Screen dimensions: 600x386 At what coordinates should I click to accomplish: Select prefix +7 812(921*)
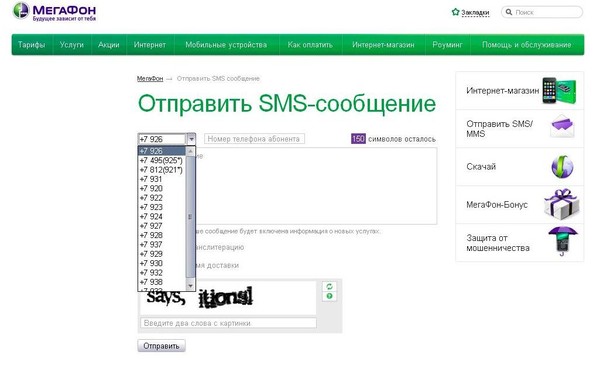(162, 169)
